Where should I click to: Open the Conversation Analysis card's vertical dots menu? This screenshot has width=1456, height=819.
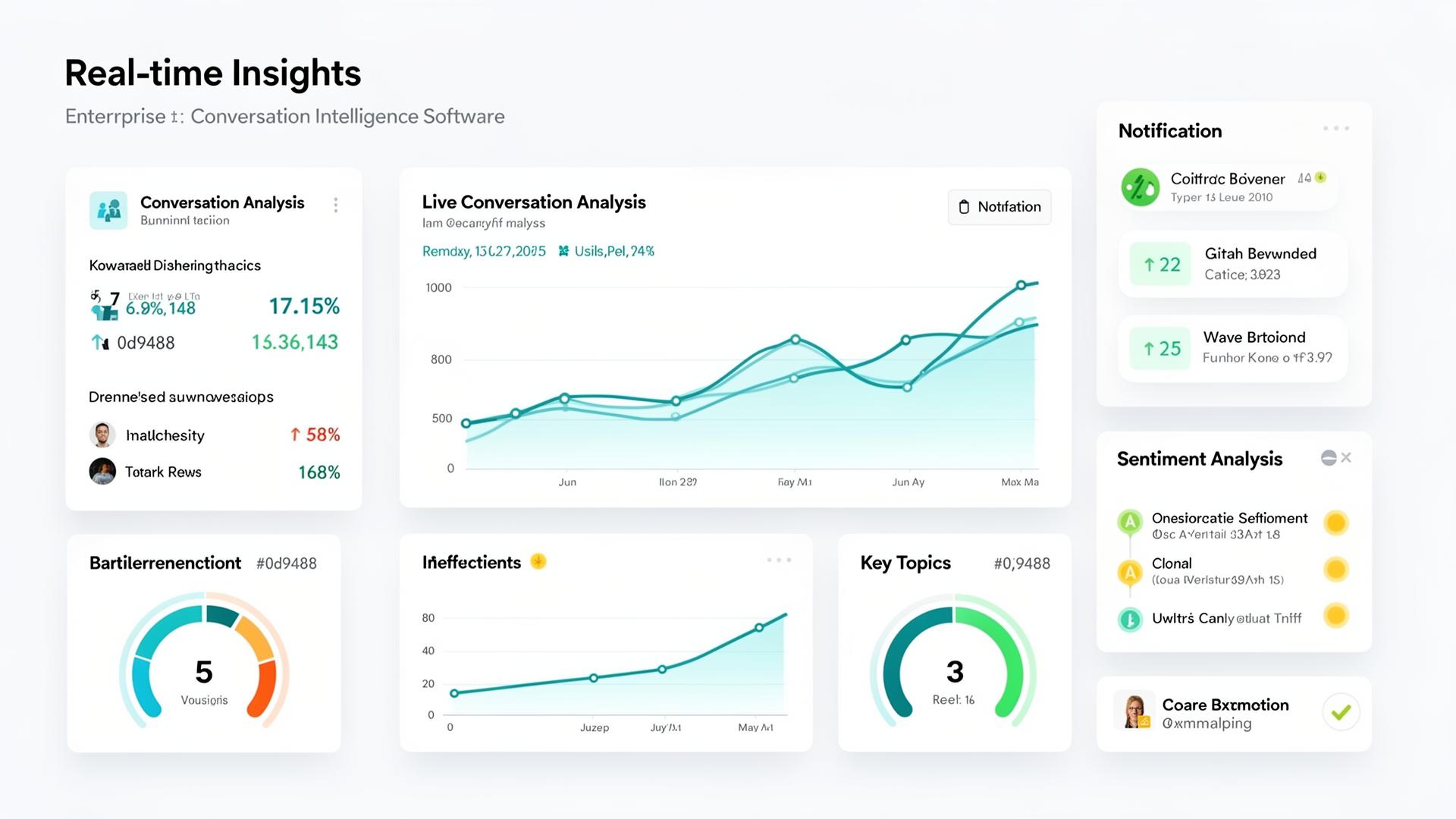click(x=335, y=205)
